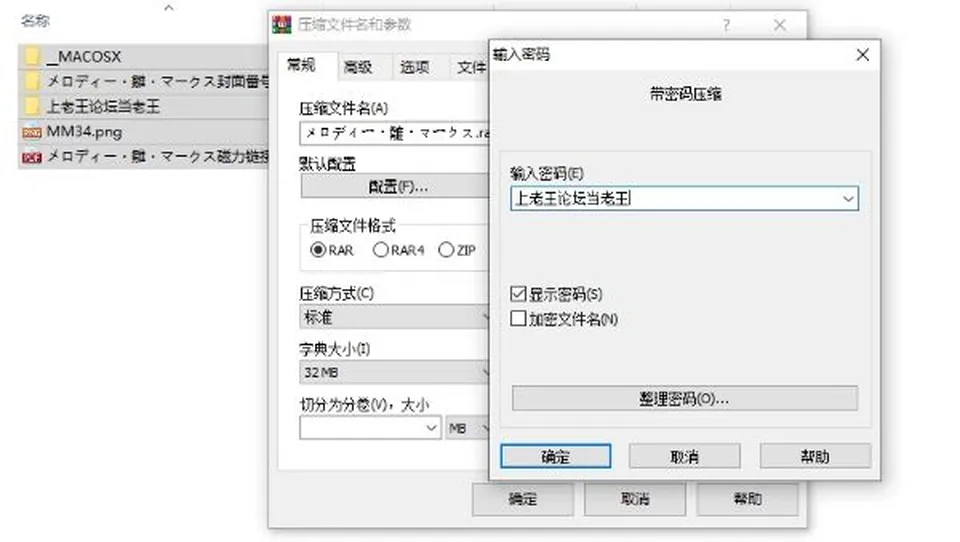Click the 名称 column header
This screenshot has width=960, height=542.
point(35,21)
